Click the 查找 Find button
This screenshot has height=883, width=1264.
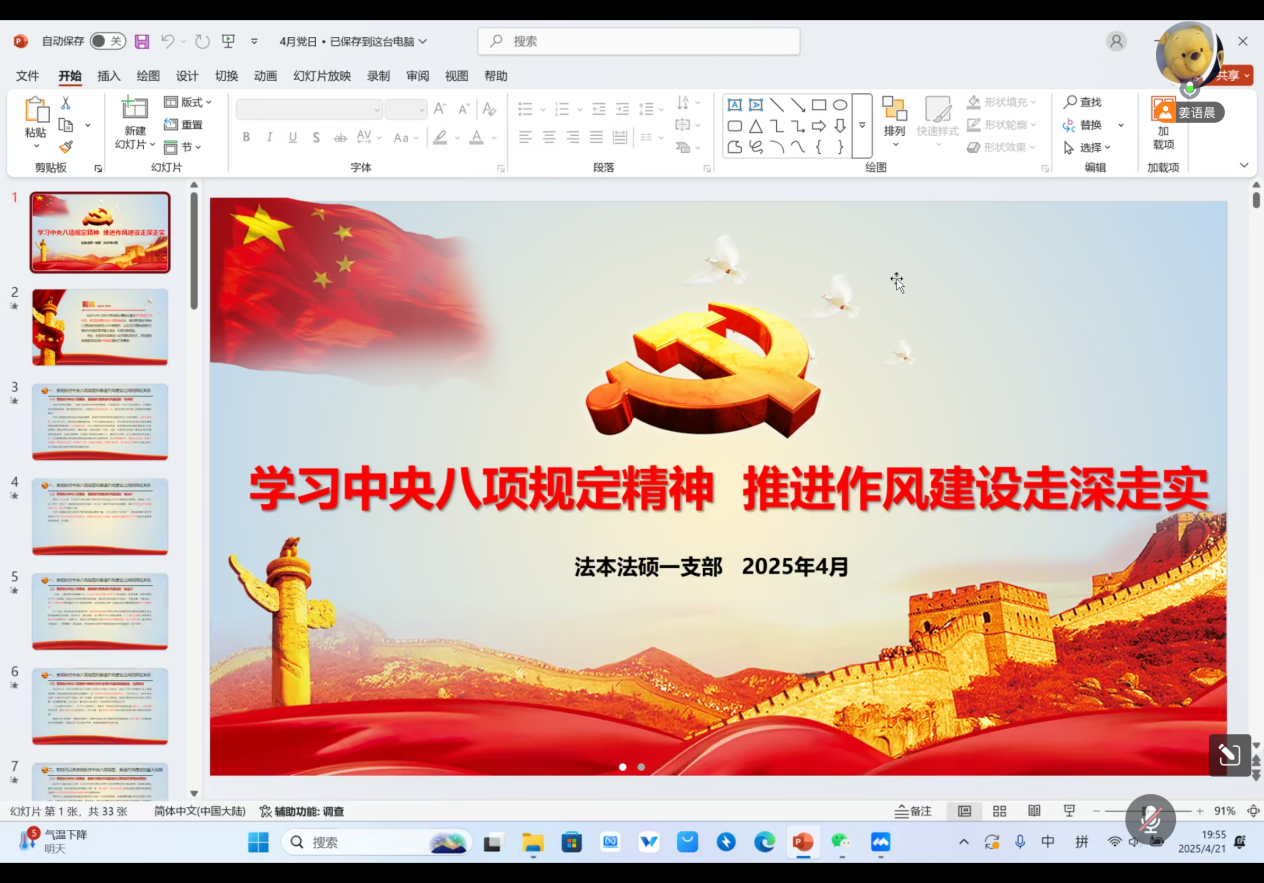(1082, 102)
